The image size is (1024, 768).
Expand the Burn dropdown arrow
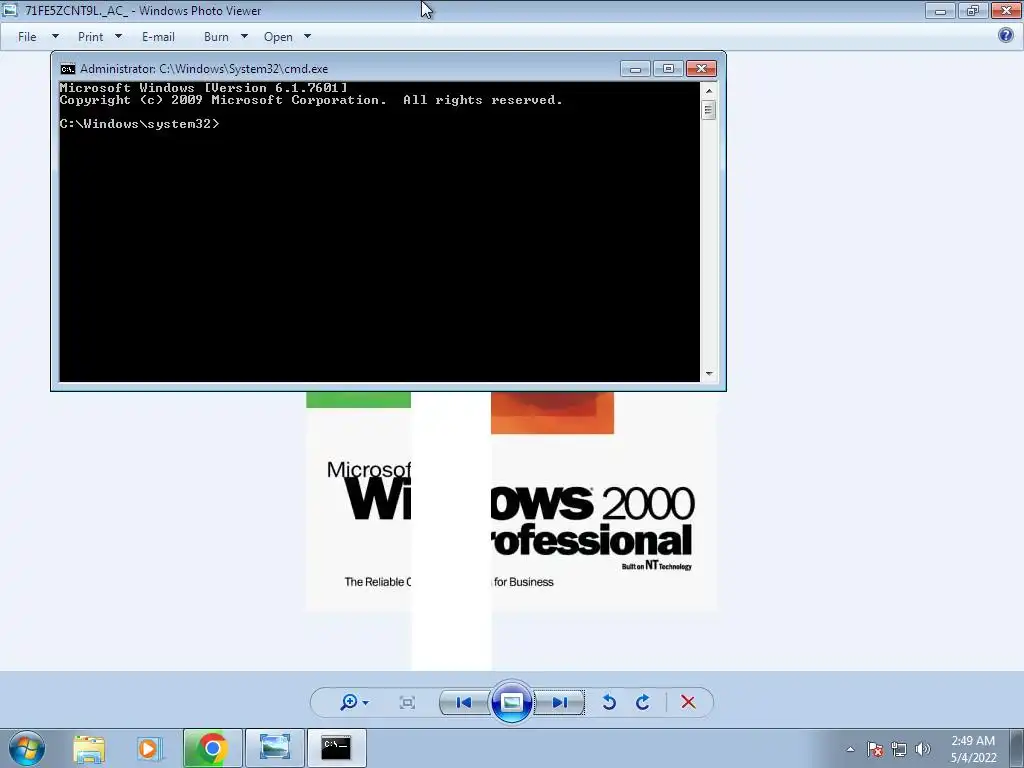coord(244,37)
